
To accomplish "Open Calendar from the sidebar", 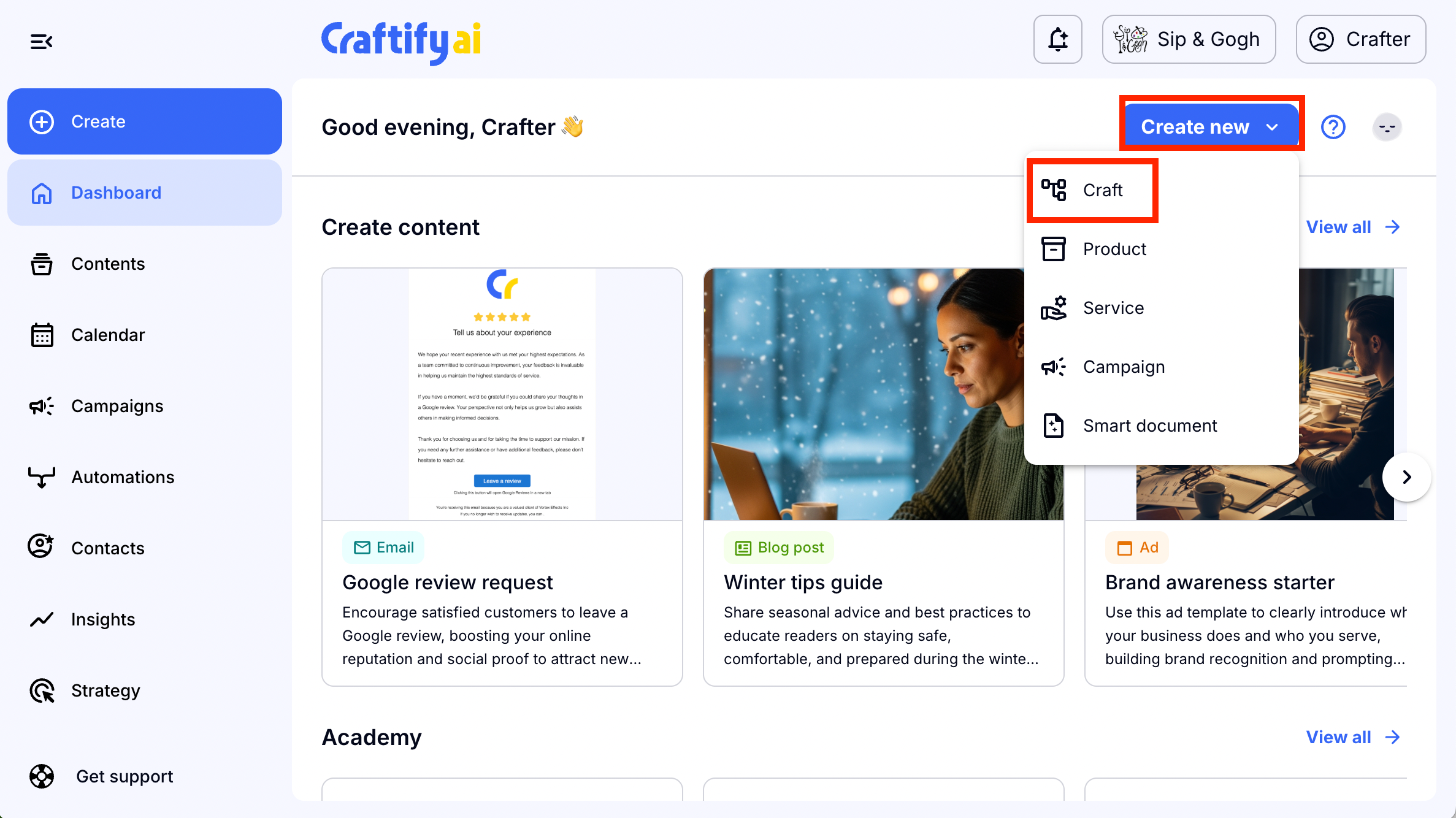I will tap(108, 335).
